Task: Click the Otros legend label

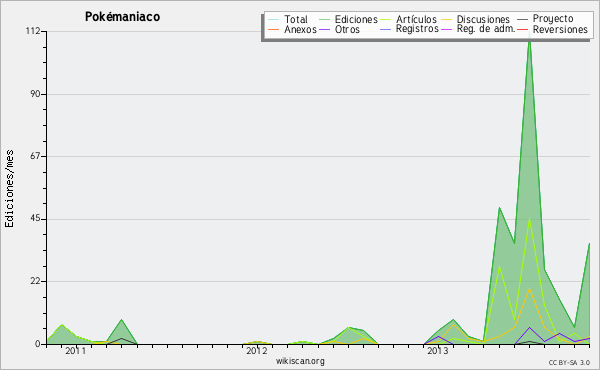Action: click(347, 29)
